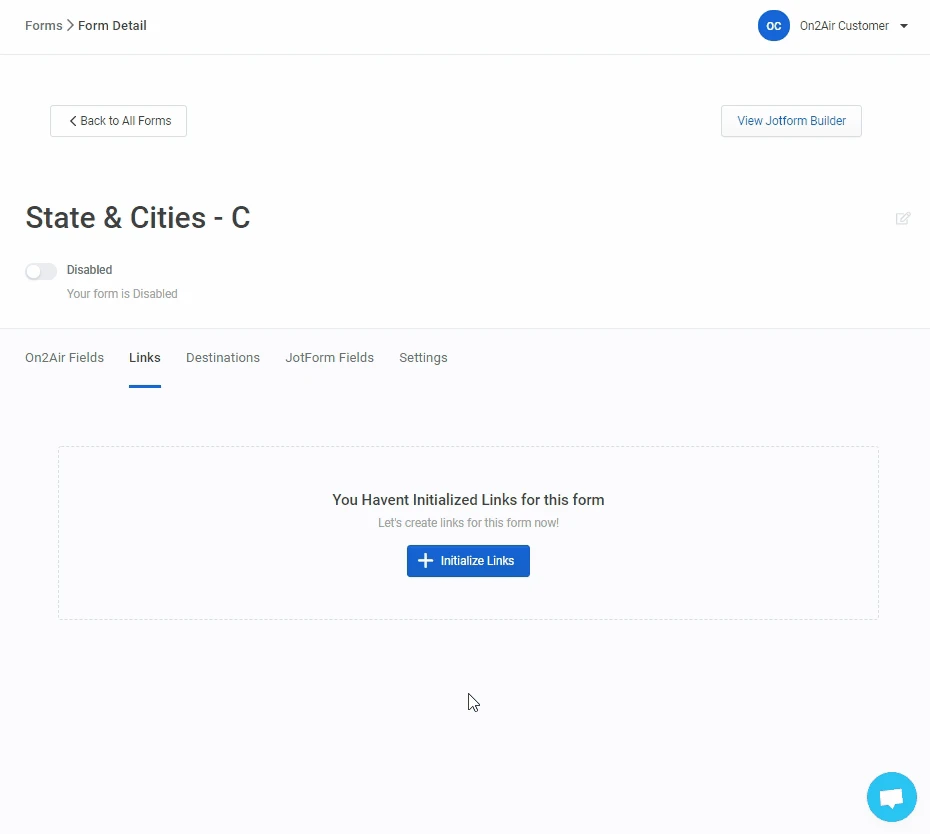
Task: Go to the JotForm Fields tab
Action: (329, 358)
